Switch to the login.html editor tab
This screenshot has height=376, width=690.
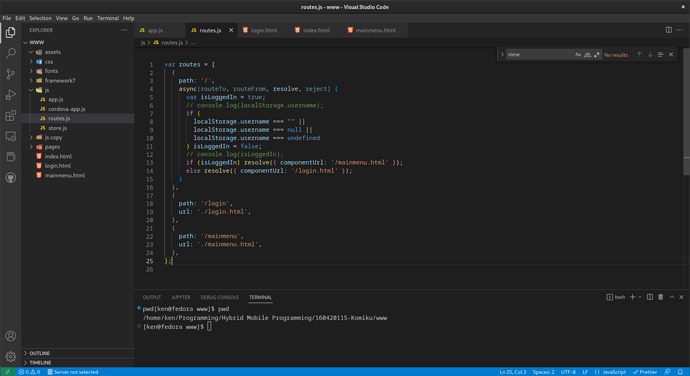264,30
